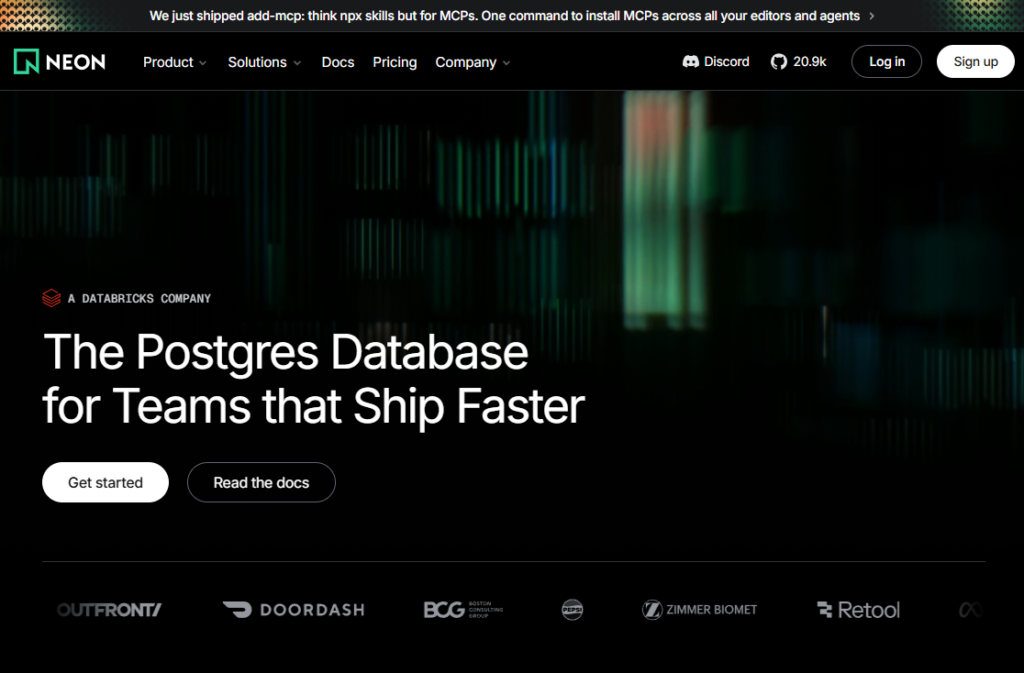Click the Get started button

[x=105, y=482]
